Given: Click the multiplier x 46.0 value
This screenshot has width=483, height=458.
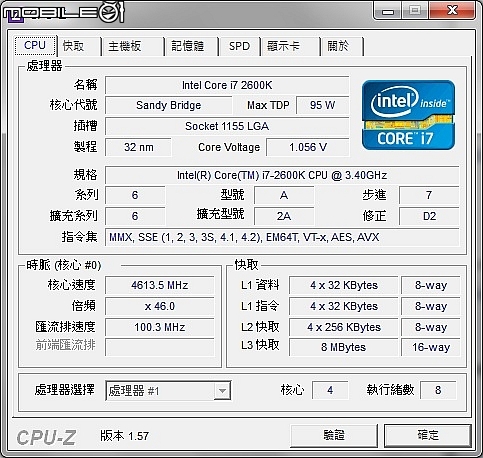Looking at the screenshot, I should (x=160, y=306).
